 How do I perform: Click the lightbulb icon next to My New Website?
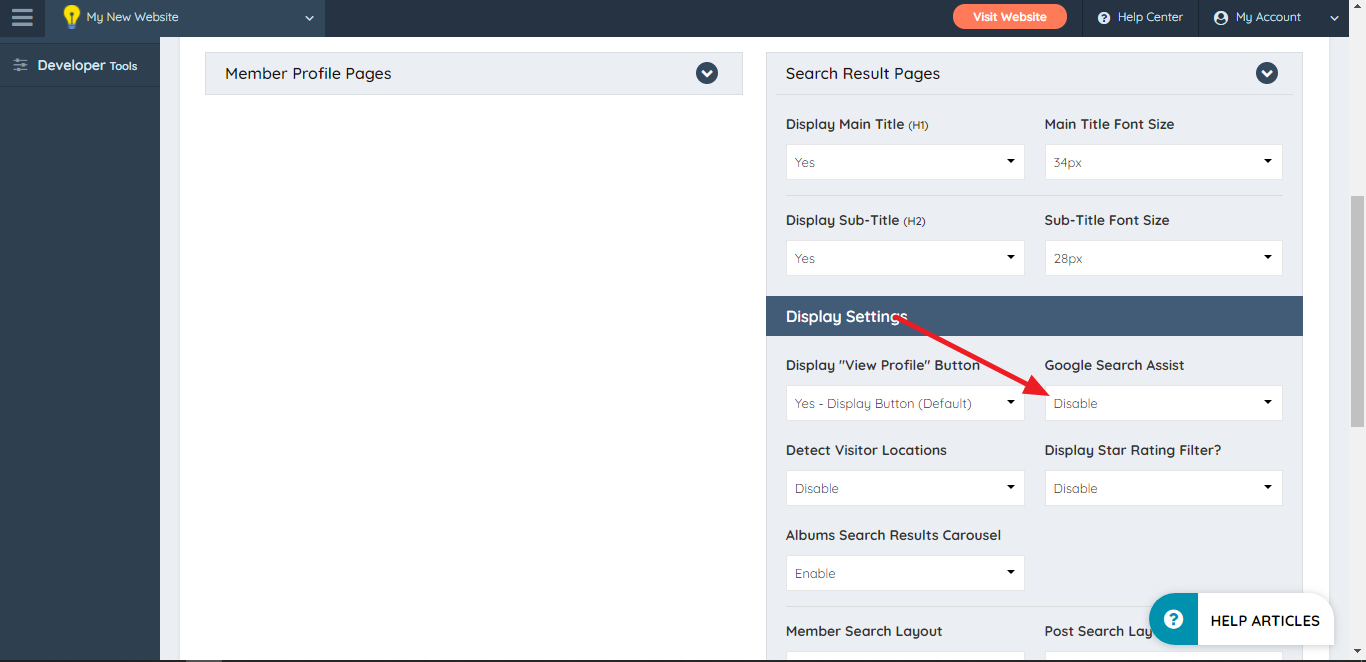(x=70, y=16)
